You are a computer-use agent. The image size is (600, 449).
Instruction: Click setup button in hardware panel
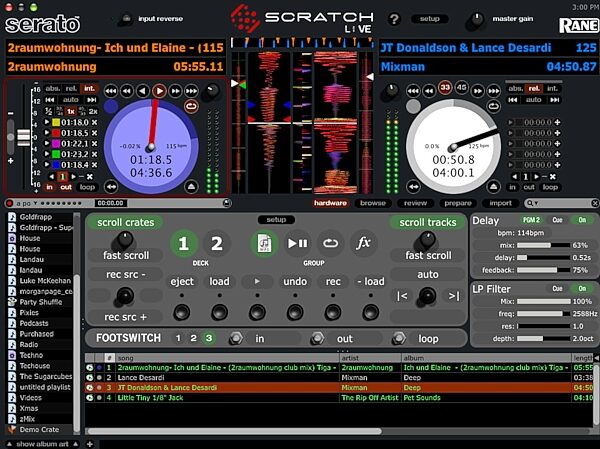click(276, 220)
